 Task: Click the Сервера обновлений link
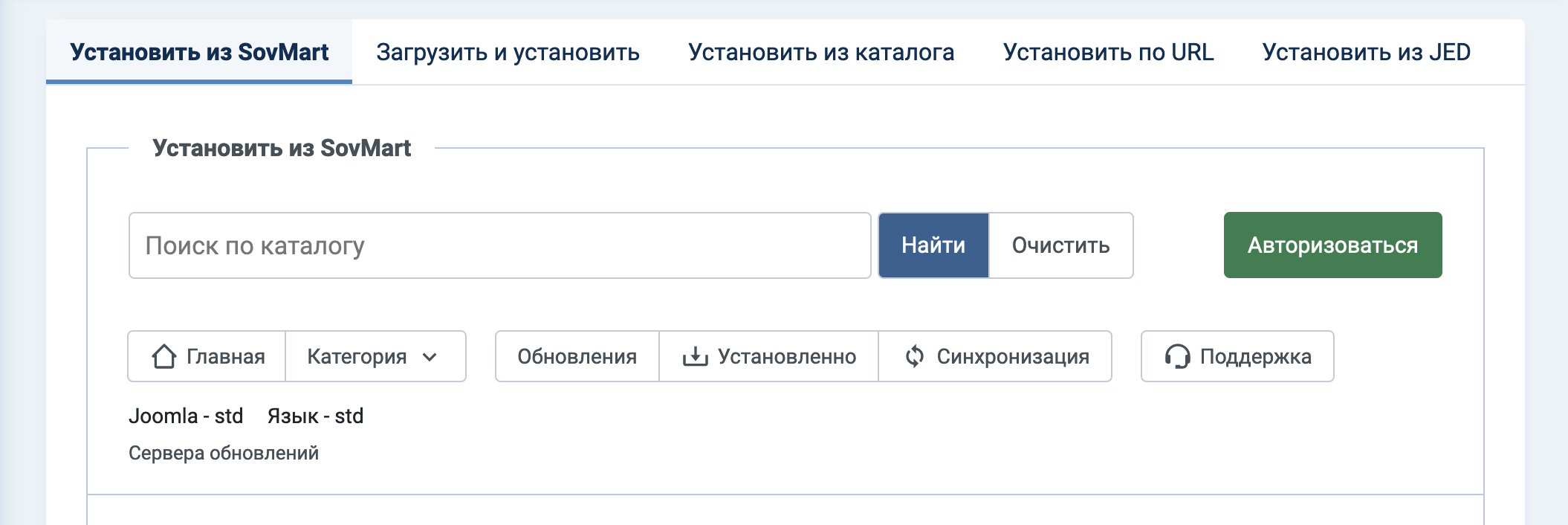(224, 451)
